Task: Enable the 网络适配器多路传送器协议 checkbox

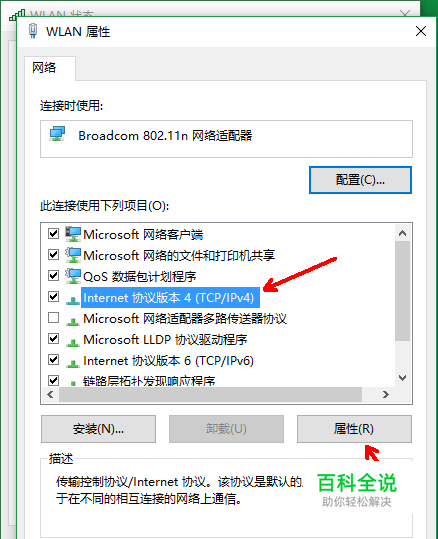Action: point(53,318)
